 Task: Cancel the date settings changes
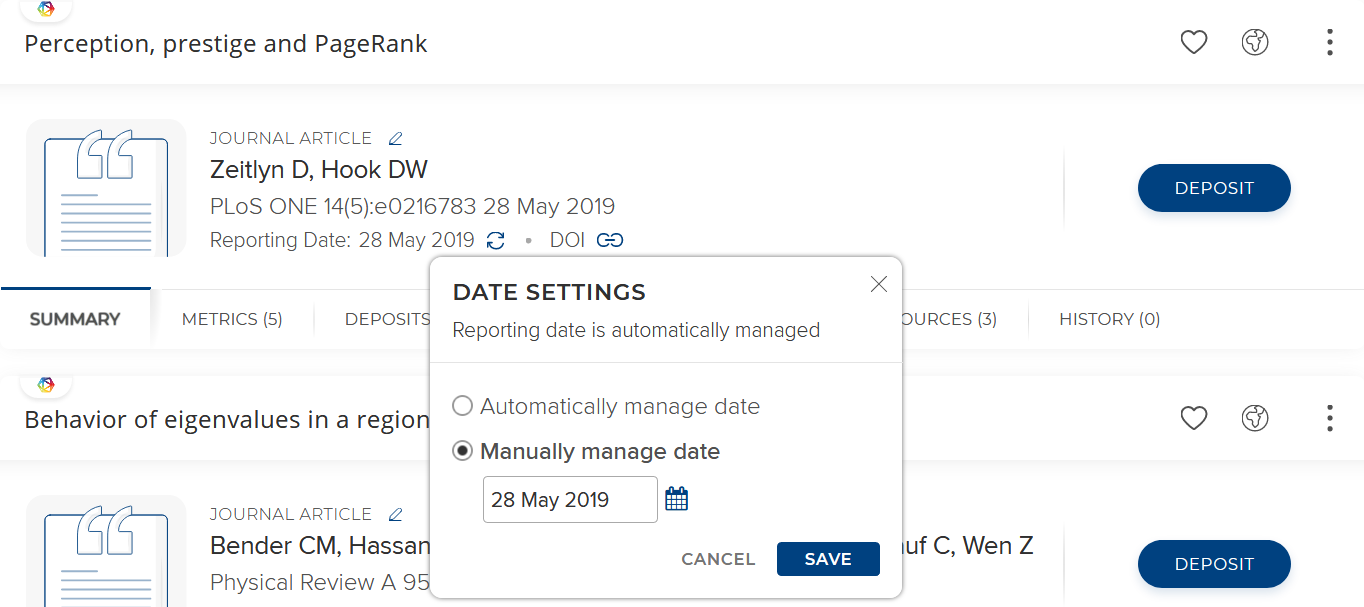click(x=718, y=559)
